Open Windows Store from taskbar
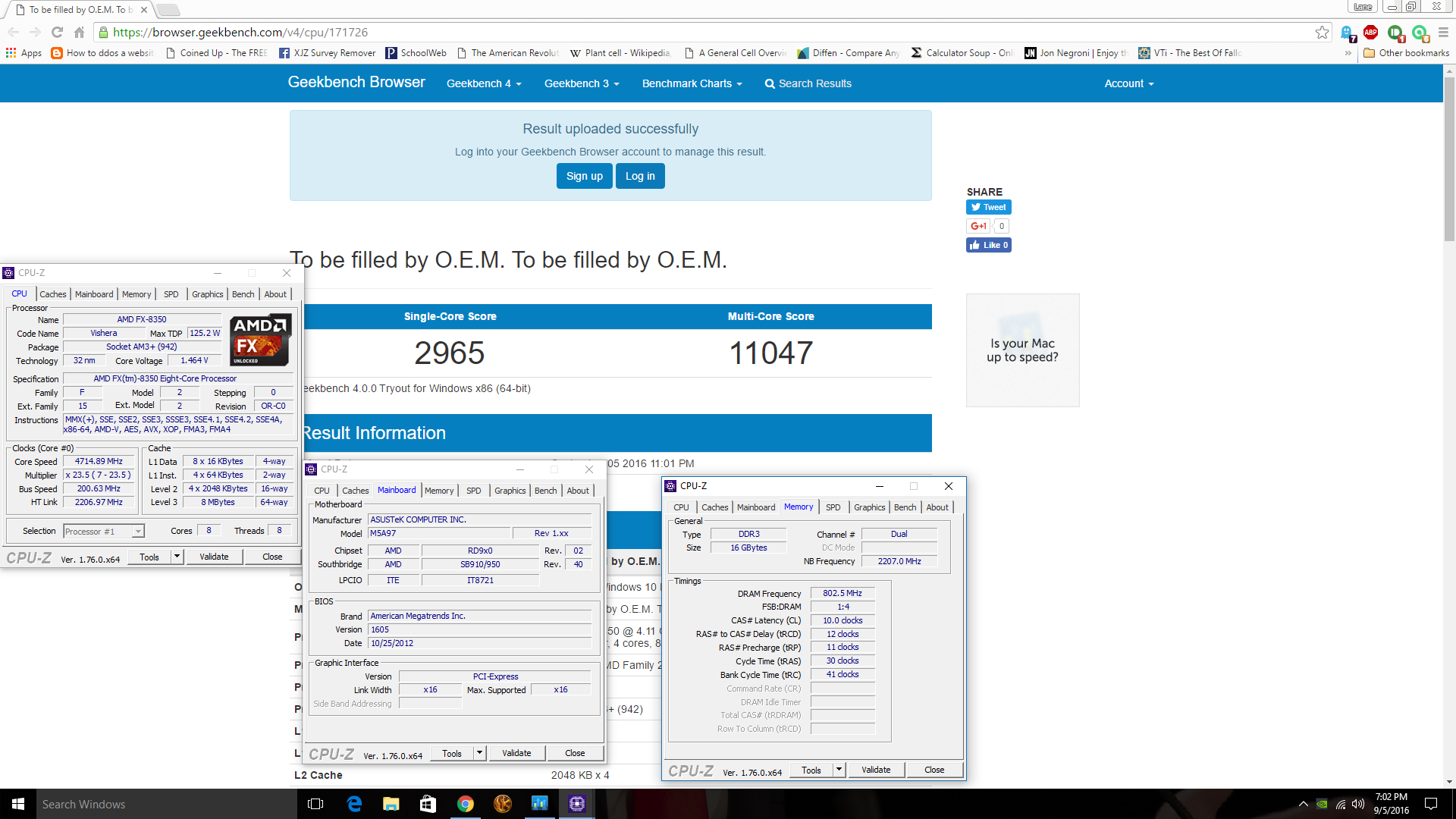 tap(428, 804)
